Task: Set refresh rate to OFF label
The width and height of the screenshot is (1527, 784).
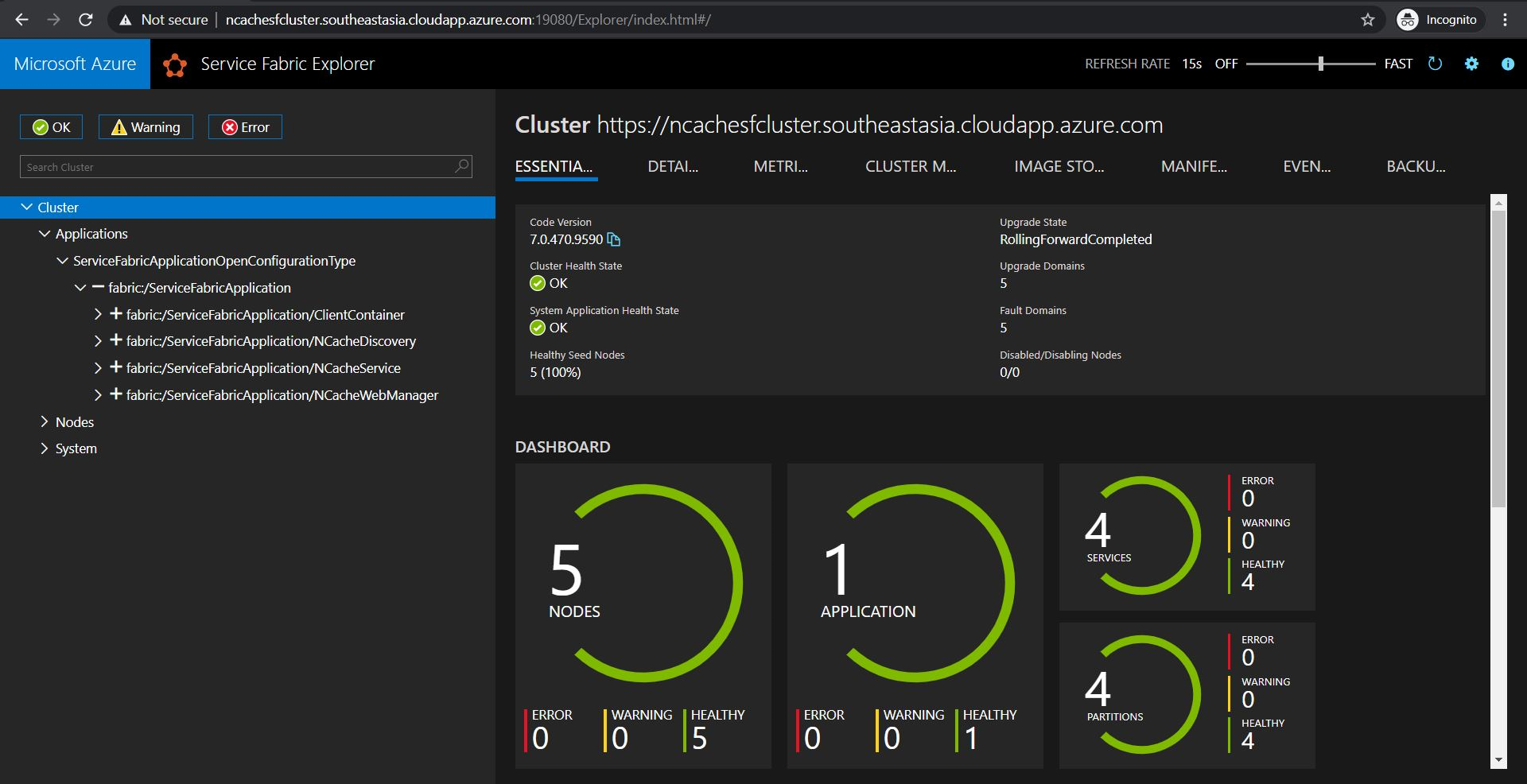Action: tap(1226, 64)
